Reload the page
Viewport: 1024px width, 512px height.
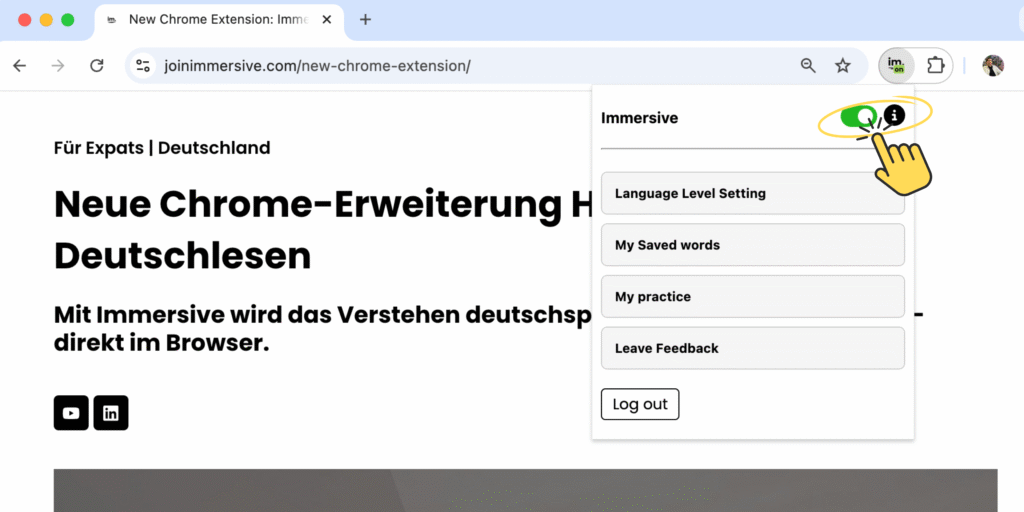tap(97, 66)
